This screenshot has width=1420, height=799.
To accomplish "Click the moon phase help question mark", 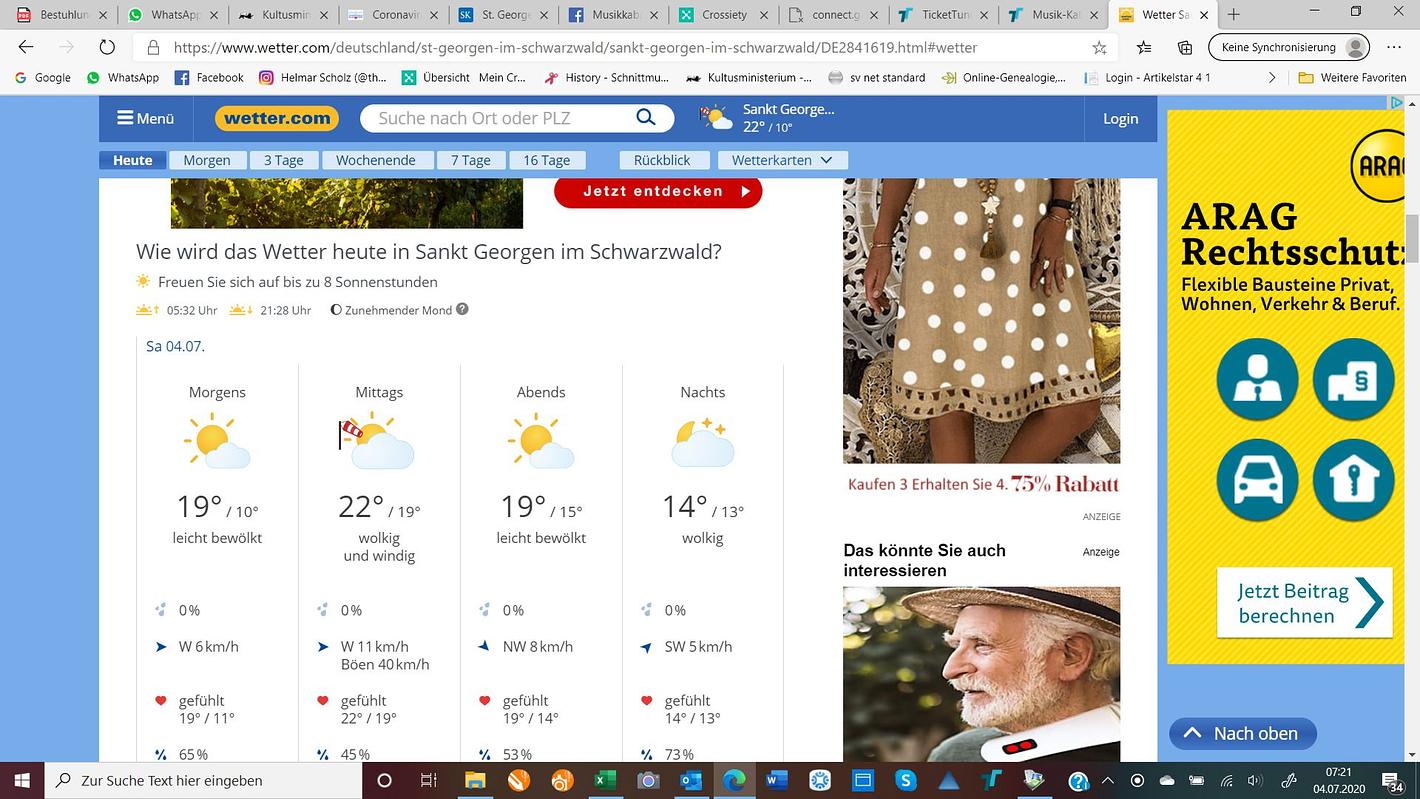I will (x=462, y=310).
